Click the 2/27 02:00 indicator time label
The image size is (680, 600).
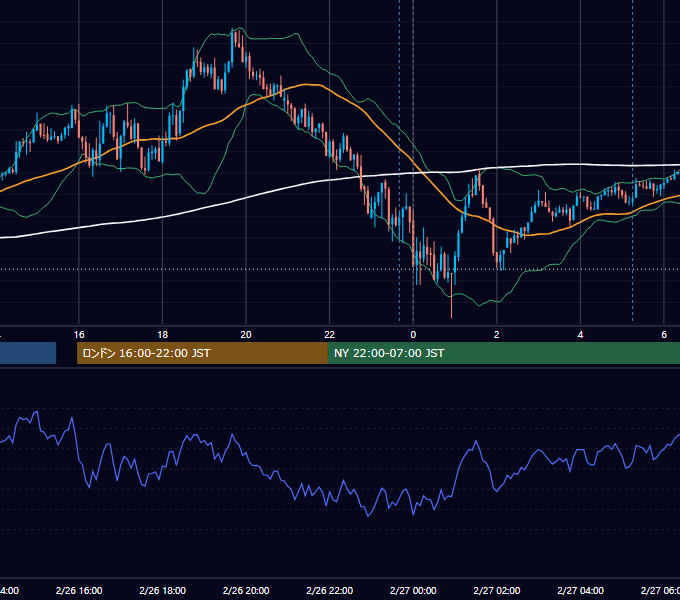[x=497, y=590]
